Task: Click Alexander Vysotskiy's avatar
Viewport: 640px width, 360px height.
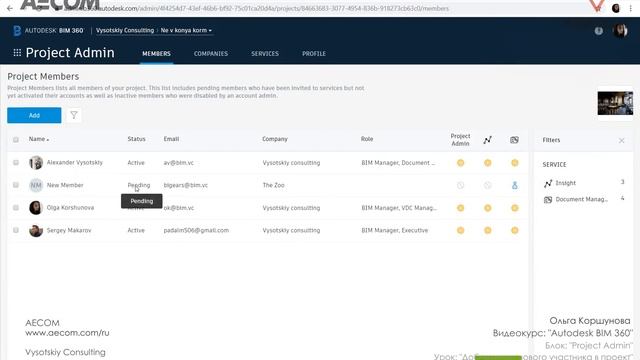Action: coord(36,162)
